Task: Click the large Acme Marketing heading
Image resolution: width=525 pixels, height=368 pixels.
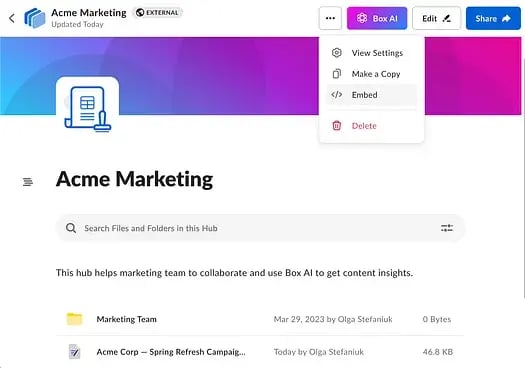Action: 135,179
